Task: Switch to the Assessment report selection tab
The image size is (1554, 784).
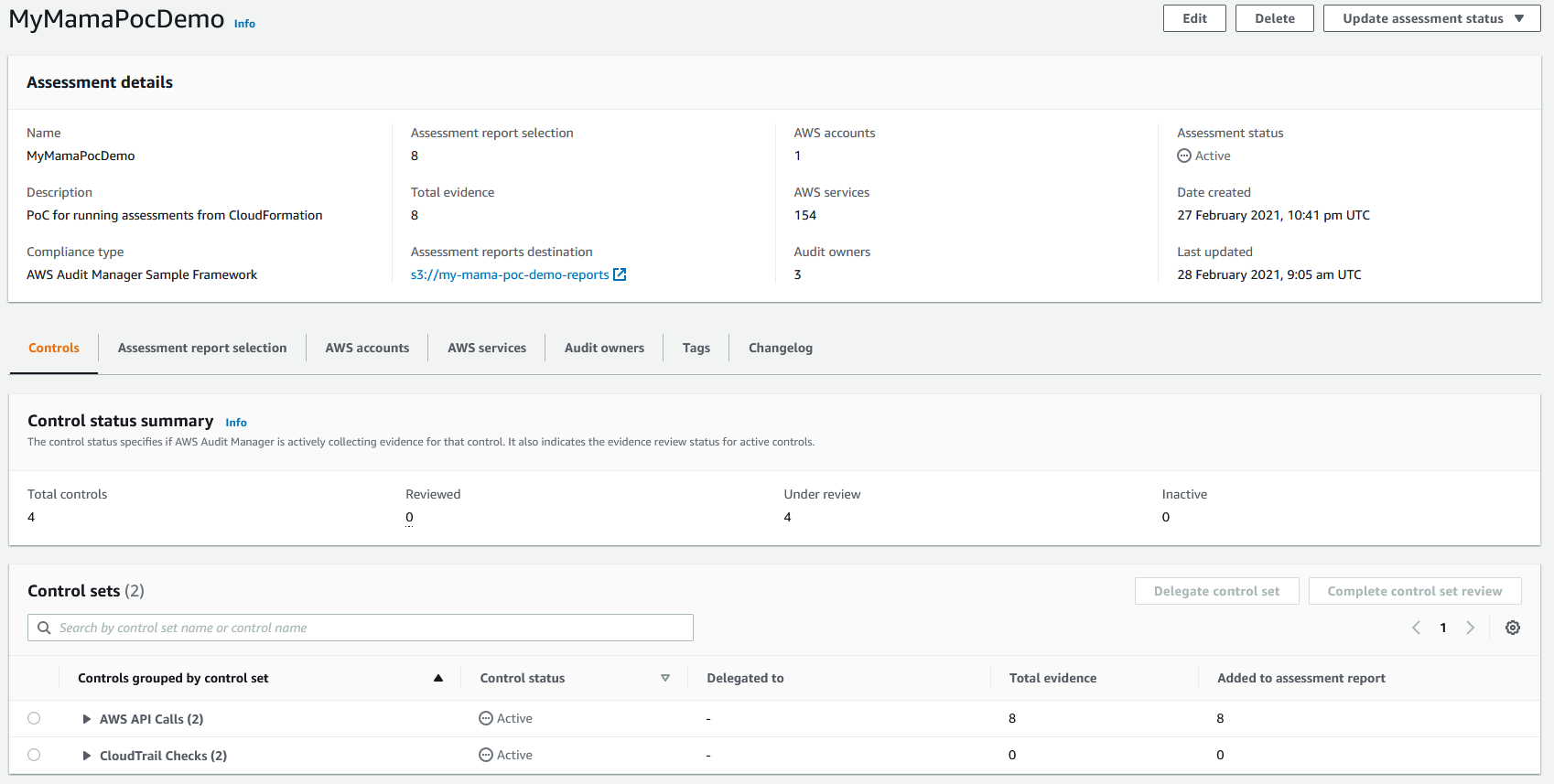Action: [202, 348]
